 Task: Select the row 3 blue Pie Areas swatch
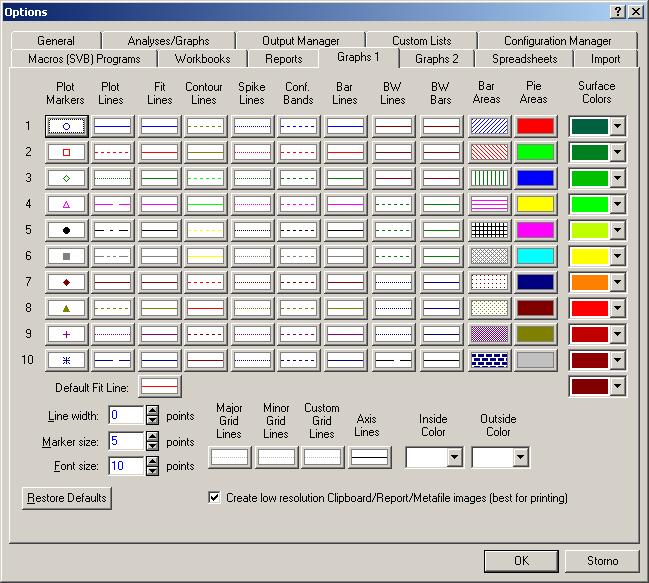[535, 178]
